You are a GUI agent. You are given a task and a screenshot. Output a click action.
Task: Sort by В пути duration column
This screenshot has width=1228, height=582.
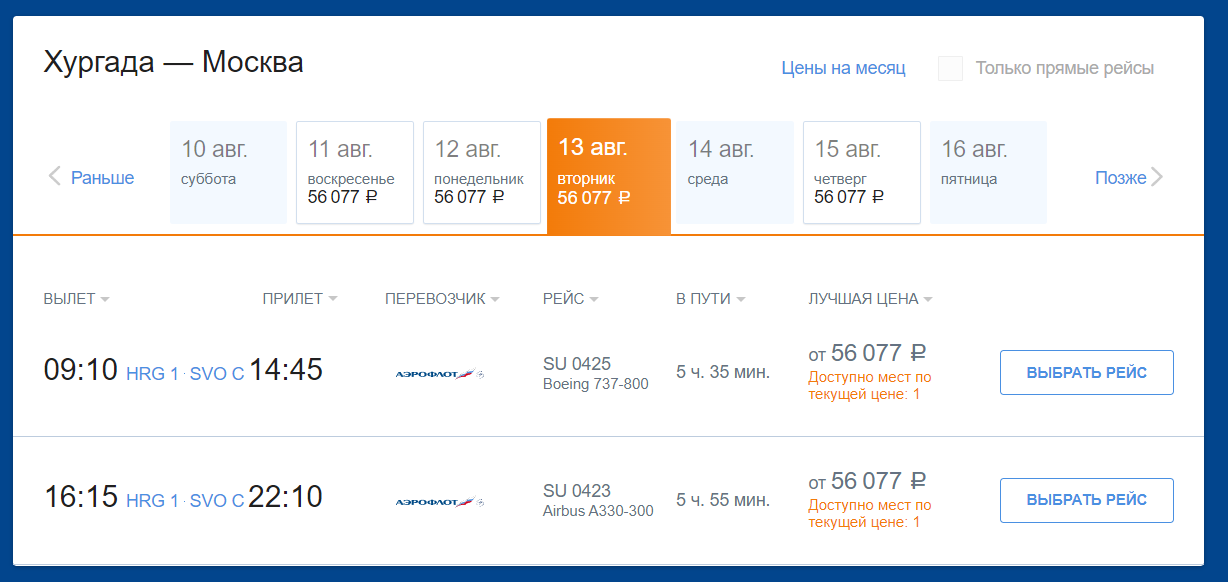point(711,298)
